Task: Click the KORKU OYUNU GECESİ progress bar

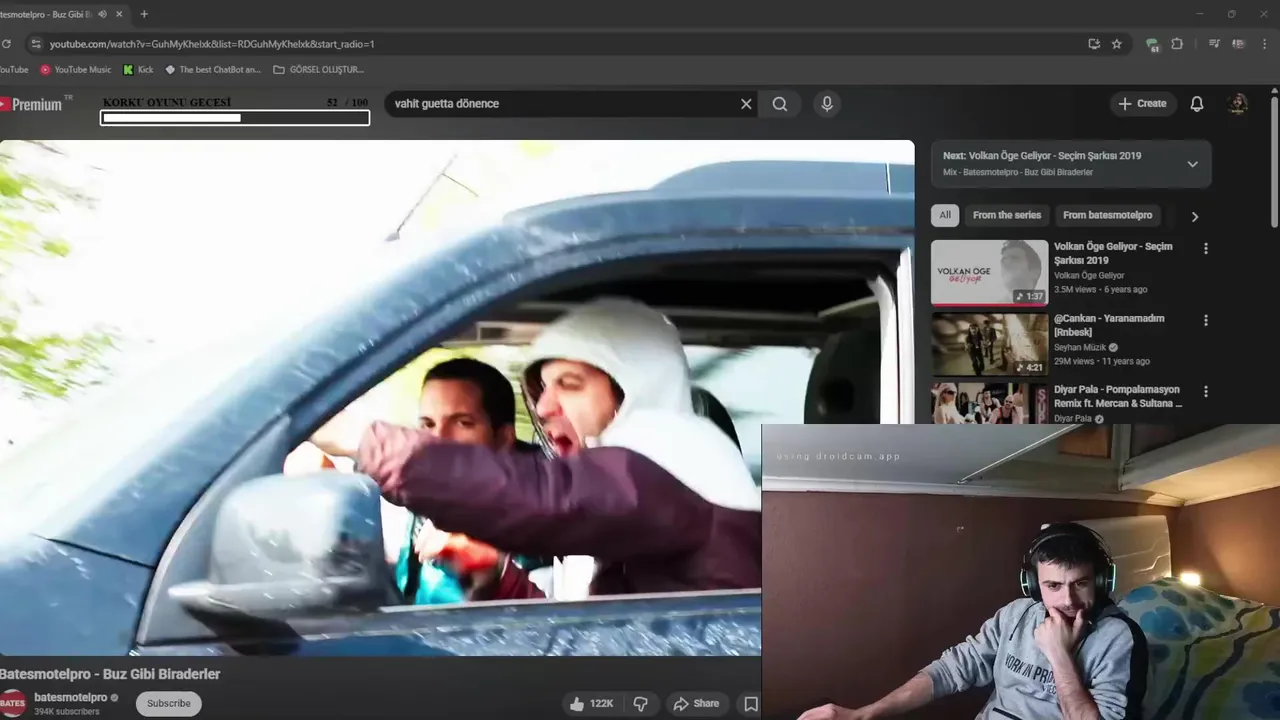Action: click(x=235, y=118)
